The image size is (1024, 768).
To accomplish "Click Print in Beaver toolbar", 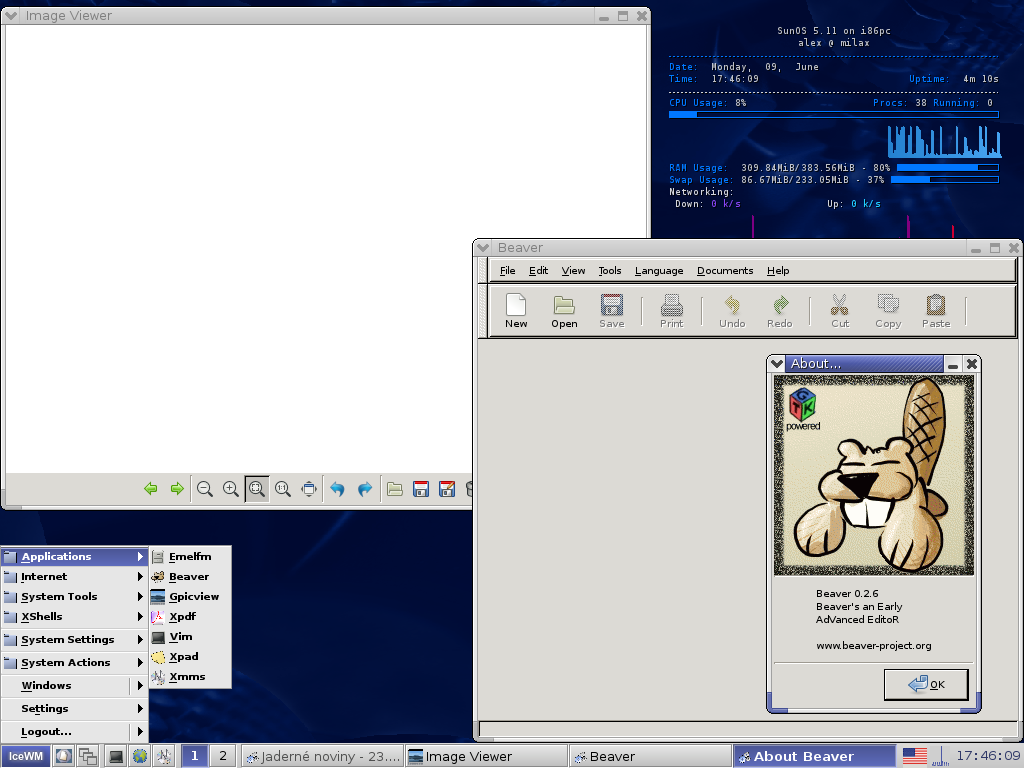I will pyautogui.click(x=671, y=311).
